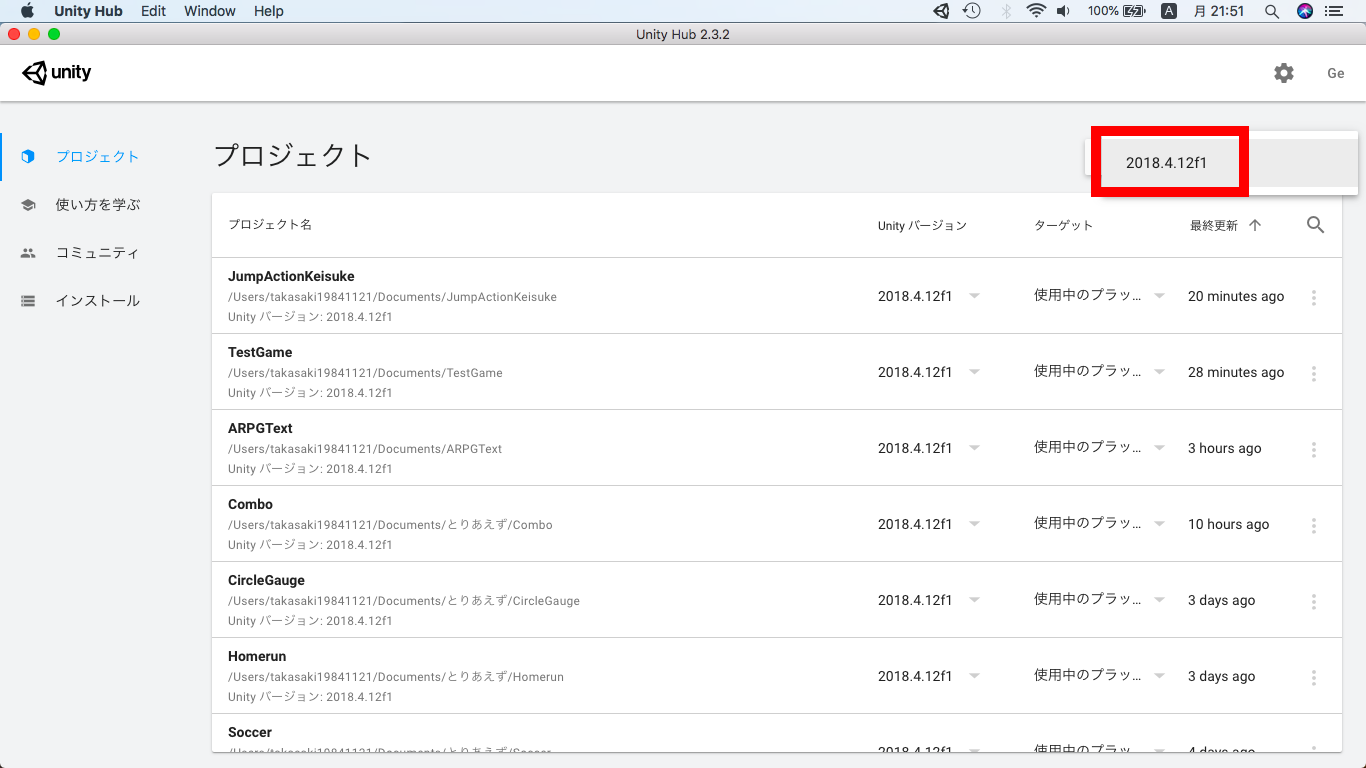1366x768 pixels.
Task: Open more options for TestGame
Action: pyautogui.click(x=1314, y=373)
